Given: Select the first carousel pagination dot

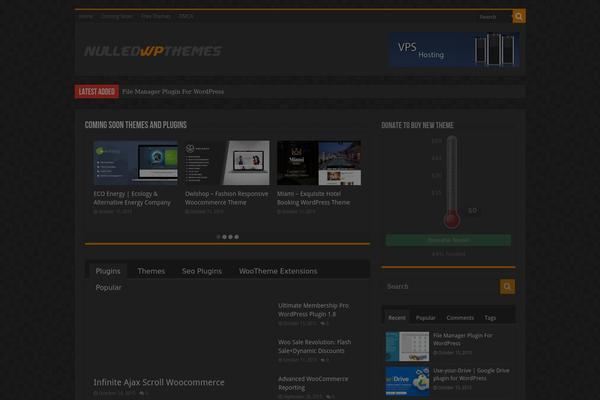Looking at the screenshot, I should (x=219, y=237).
